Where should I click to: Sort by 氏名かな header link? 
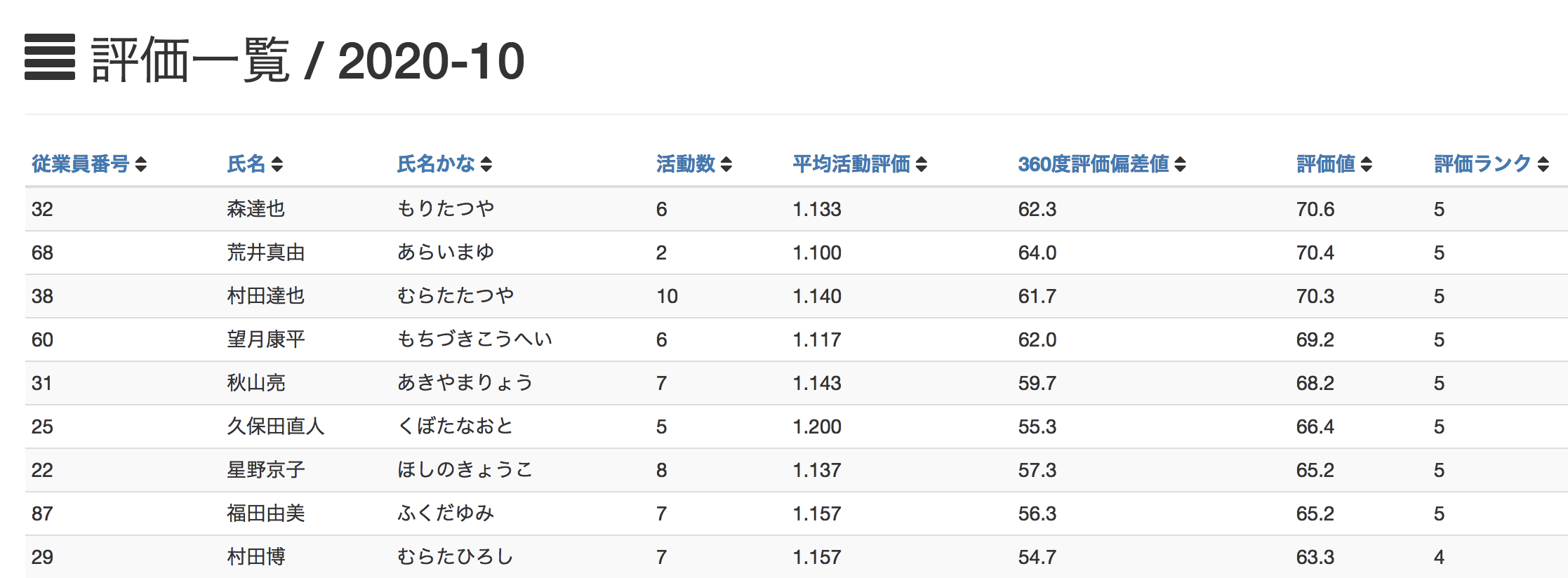pyautogui.click(x=436, y=164)
